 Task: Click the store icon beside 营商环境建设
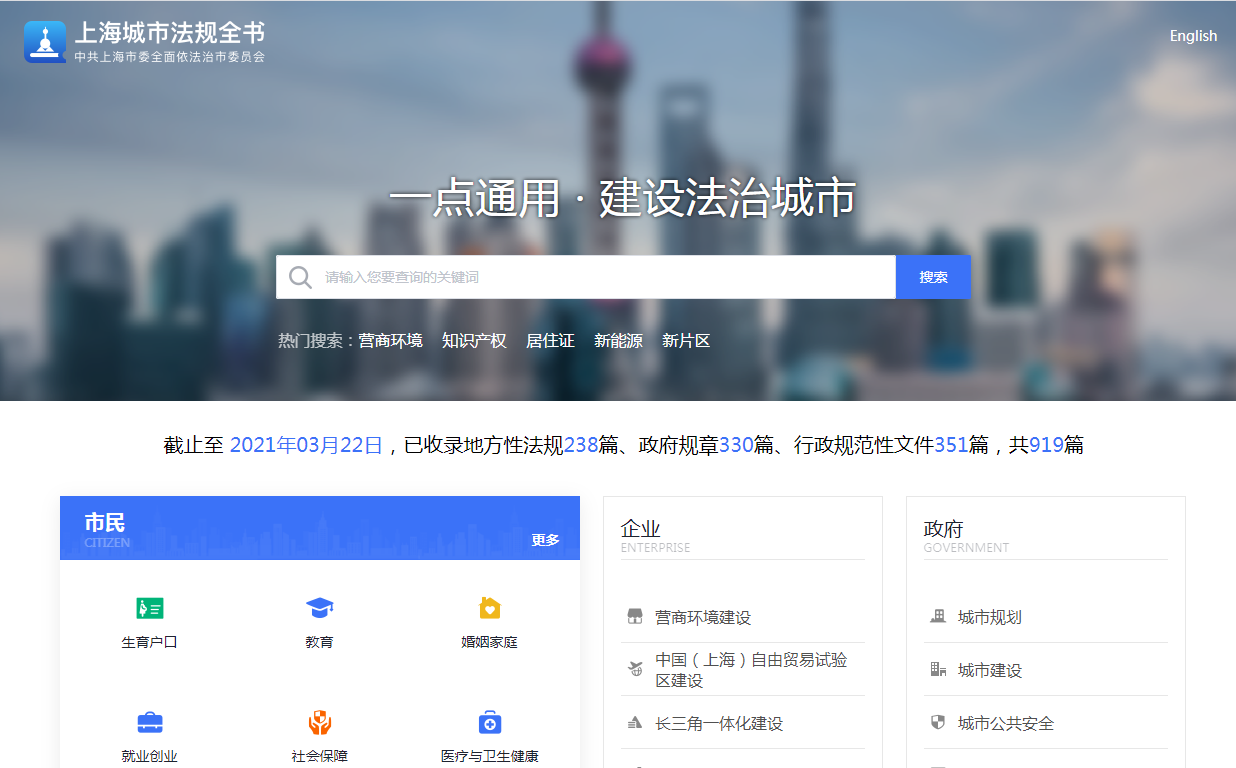pyautogui.click(x=634, y=617)
